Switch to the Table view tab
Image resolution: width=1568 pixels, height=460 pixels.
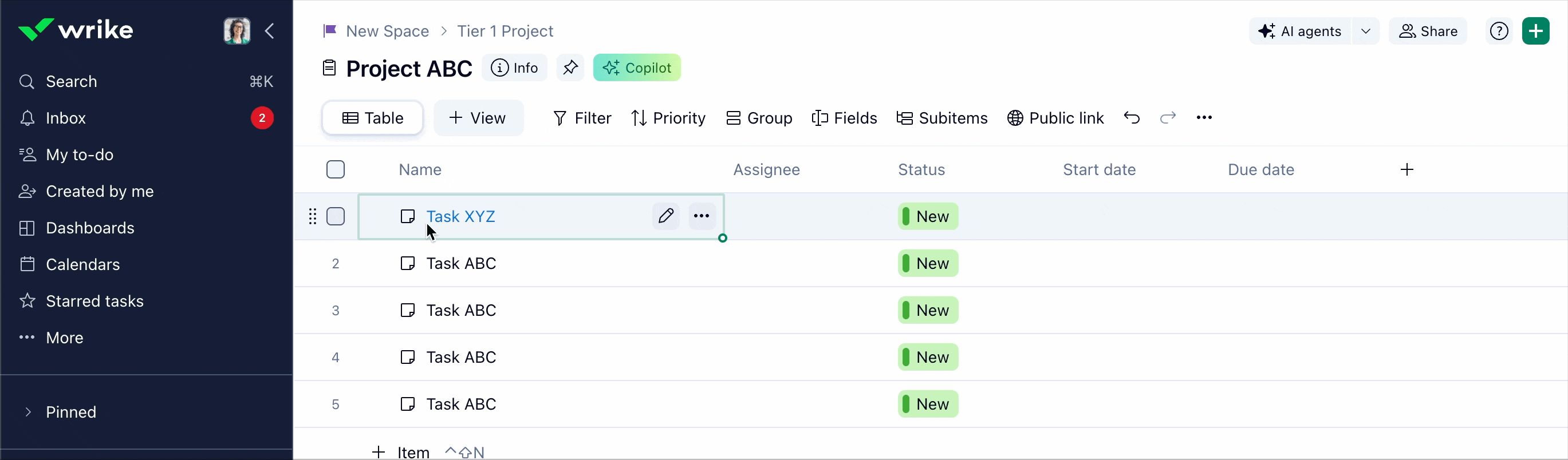point(372,118)
